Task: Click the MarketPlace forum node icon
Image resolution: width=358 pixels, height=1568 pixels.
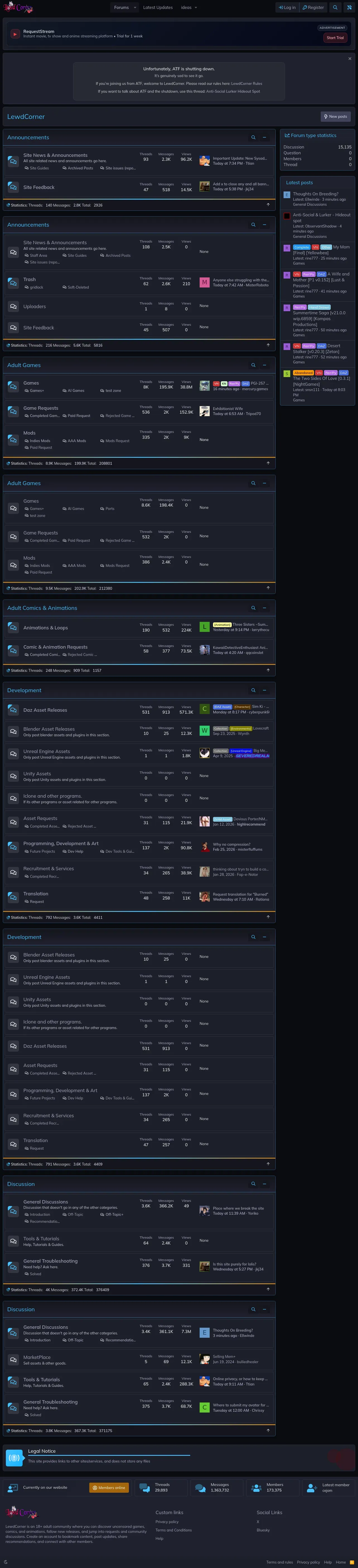Action: pyautogui.click(x=13, y=1359)
